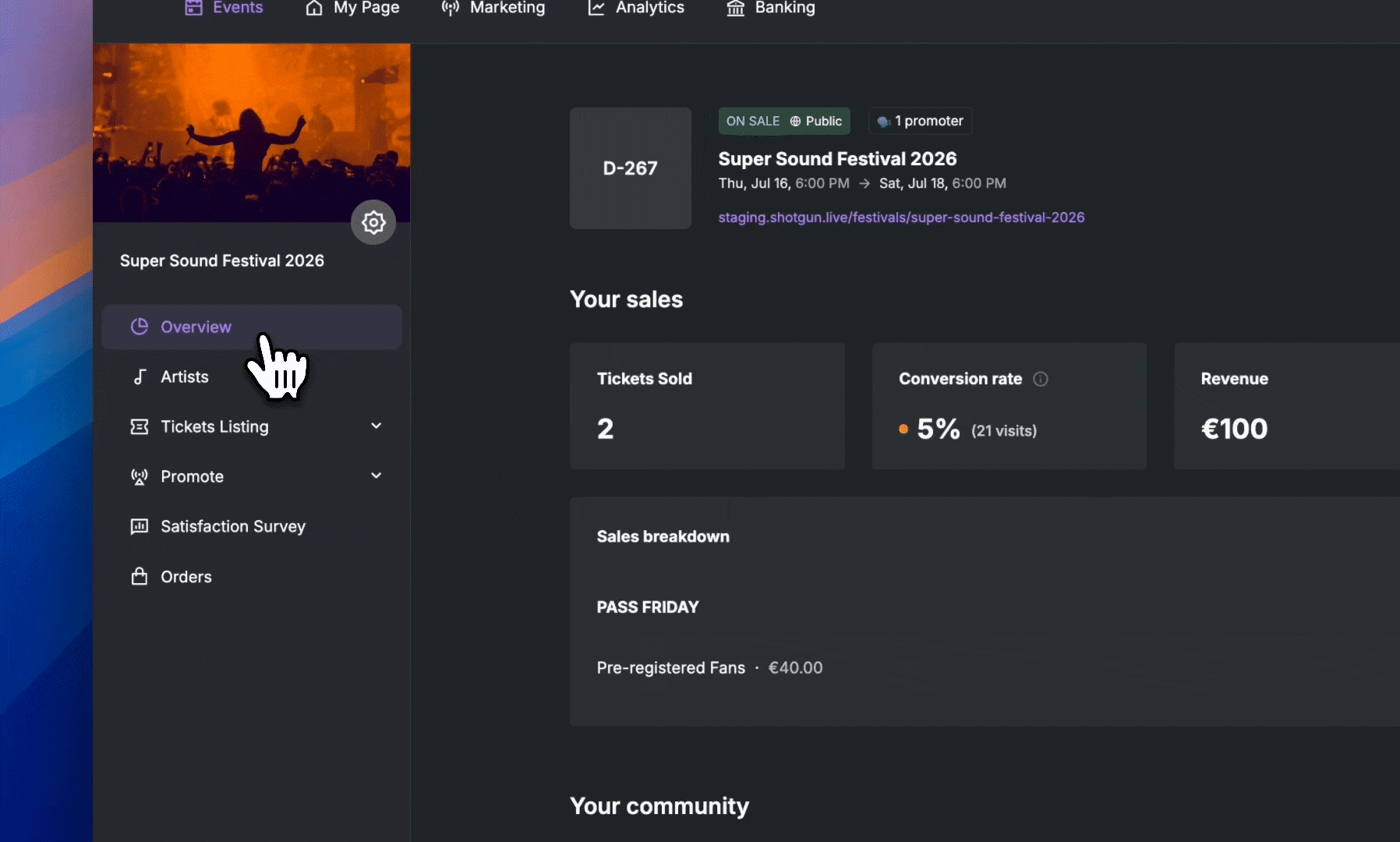Screen dimensions: 1400x842
Task: Click the 5% conversion value
Action: [x=938, y=429]
